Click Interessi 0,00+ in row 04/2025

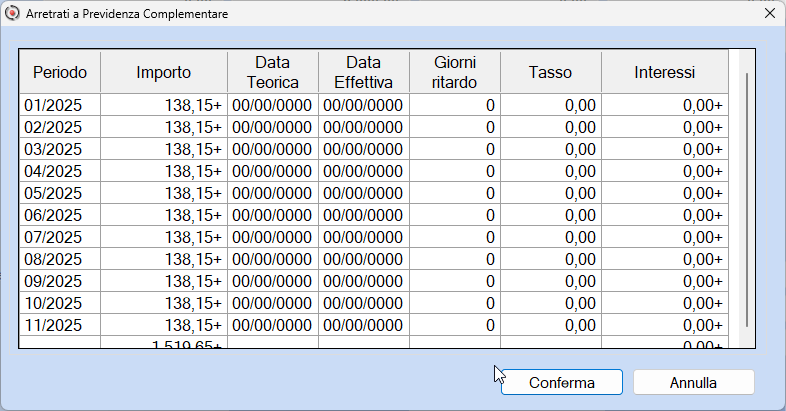(x=665, y=171)
